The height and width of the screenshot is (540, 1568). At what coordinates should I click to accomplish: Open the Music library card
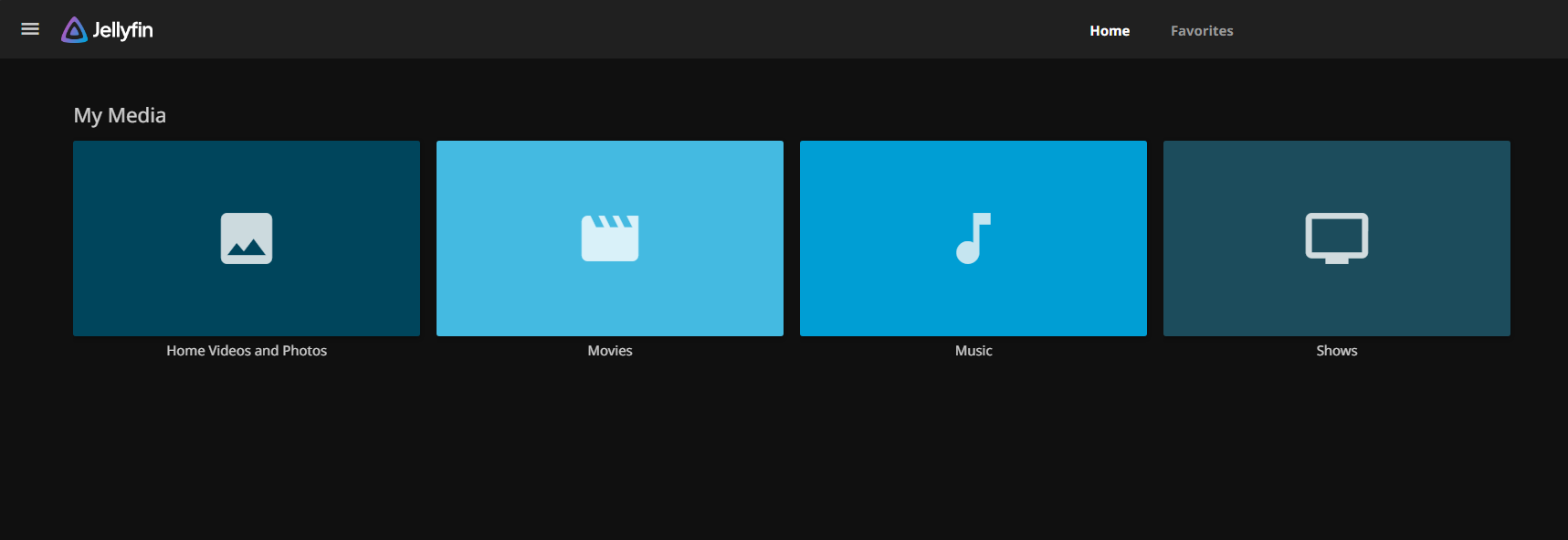coord(973,238)
